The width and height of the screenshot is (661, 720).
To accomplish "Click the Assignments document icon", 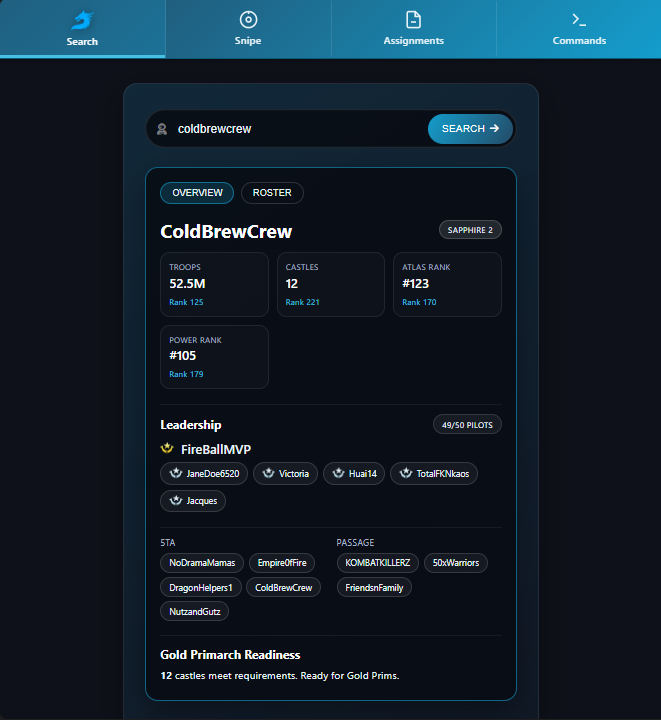I will pyautogui.click(x=413, y=19).
